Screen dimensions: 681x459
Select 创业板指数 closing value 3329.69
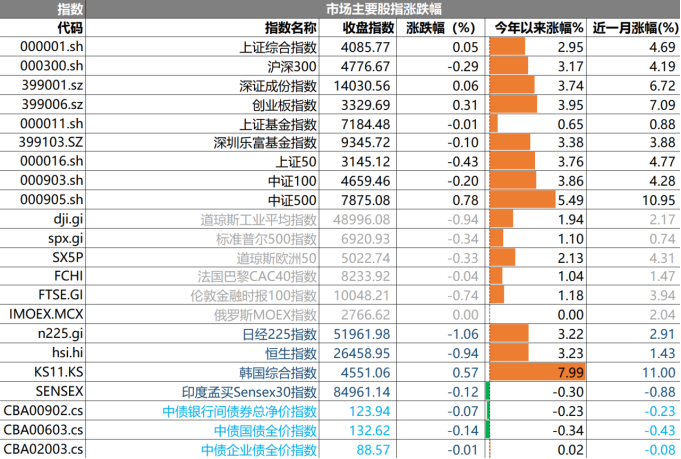tap(366, 105)
